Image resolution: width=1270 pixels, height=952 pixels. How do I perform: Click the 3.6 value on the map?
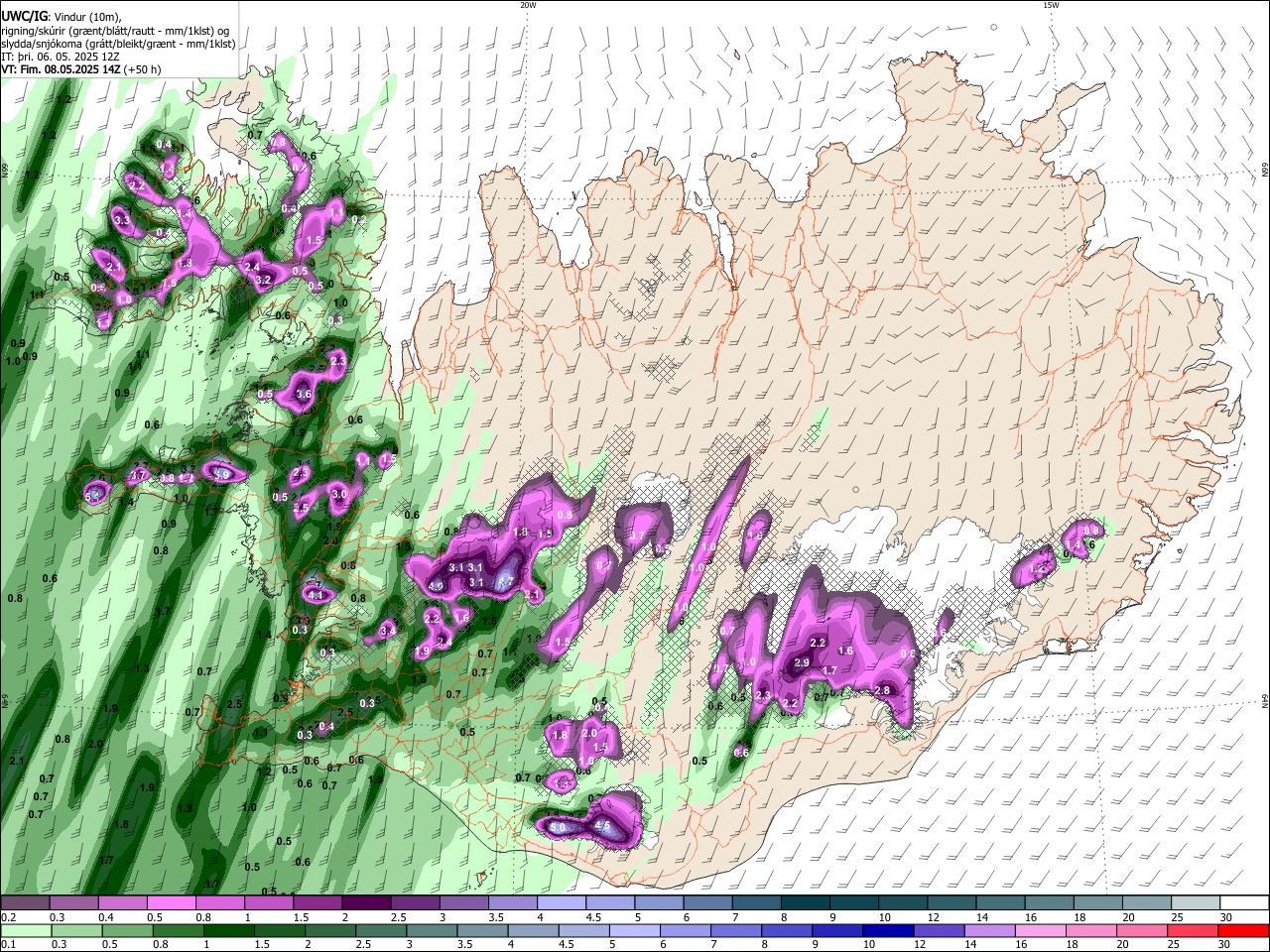click(304, 395)
